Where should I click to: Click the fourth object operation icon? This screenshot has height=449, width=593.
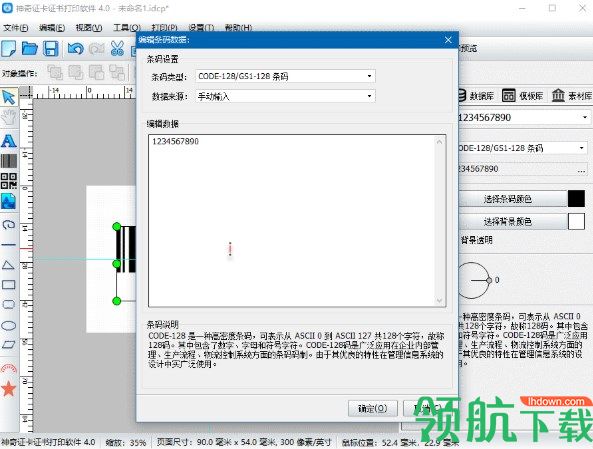point(117,72)
